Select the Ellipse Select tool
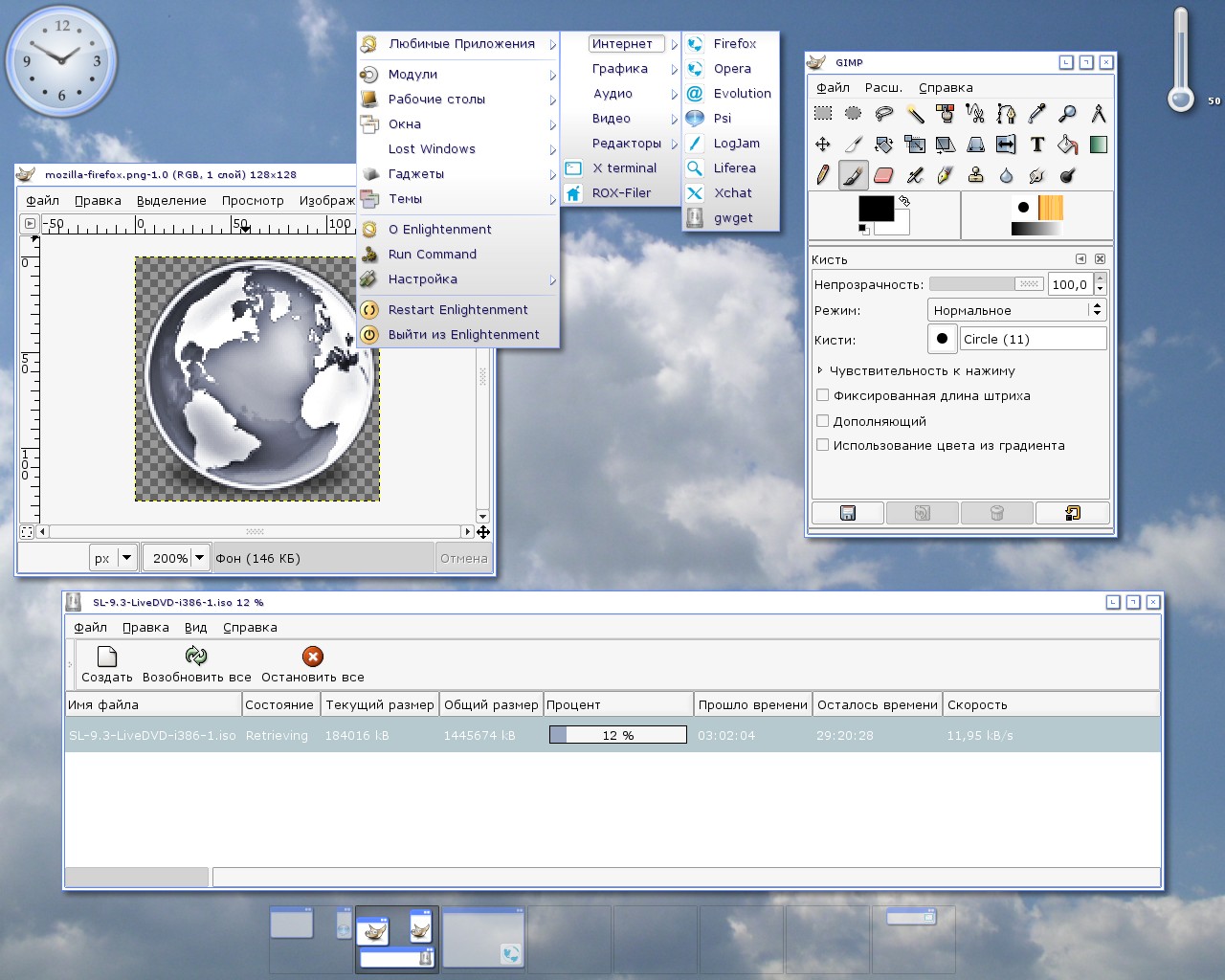This screenshot has height=980, width=1225. (x=854, y=114)
